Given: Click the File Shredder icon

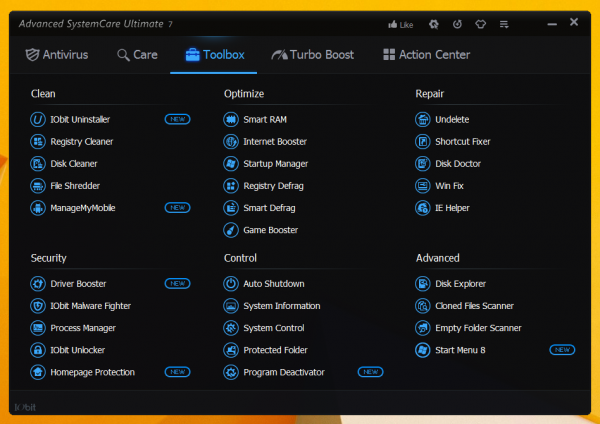Looking at the screenshot, I should tap(38, 186).
